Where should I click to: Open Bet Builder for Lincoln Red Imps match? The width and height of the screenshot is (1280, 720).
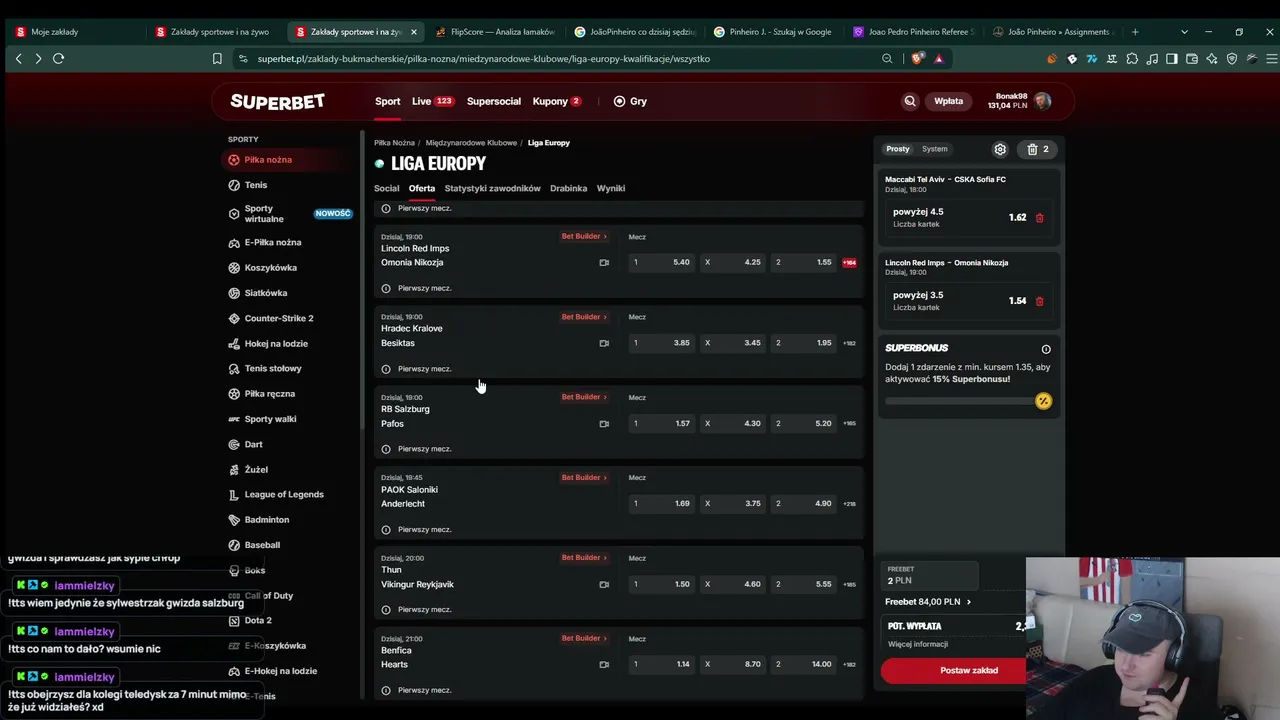click(584, 236)
